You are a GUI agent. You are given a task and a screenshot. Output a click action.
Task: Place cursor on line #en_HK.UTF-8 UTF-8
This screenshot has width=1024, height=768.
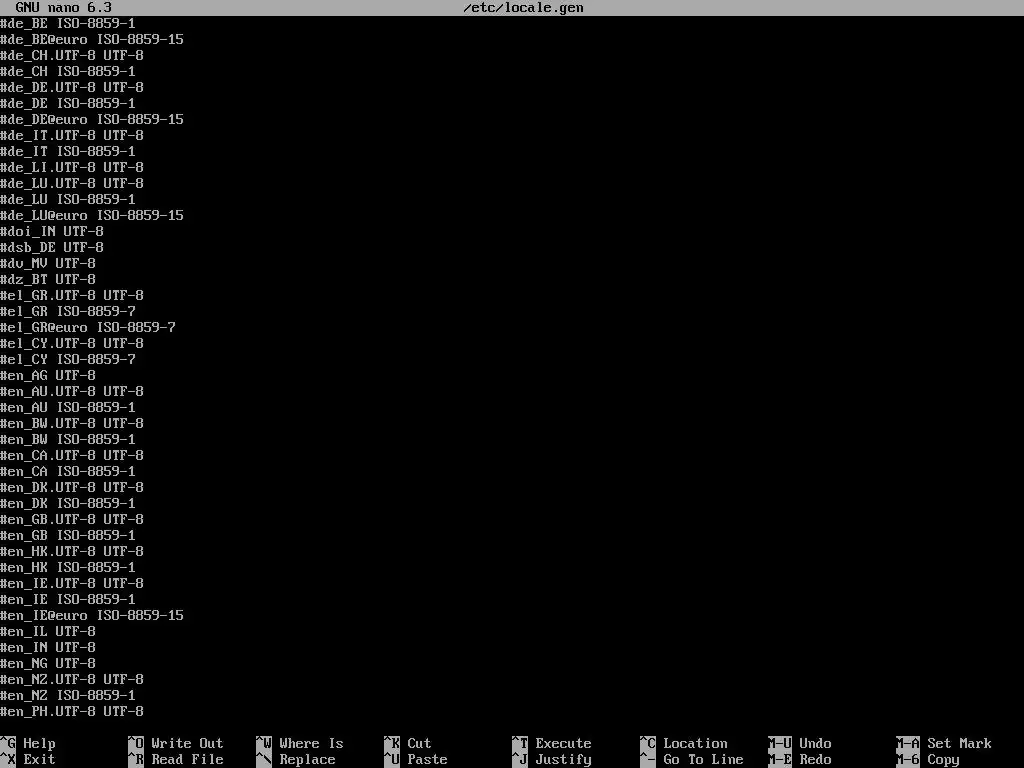[x=72, y=551]
